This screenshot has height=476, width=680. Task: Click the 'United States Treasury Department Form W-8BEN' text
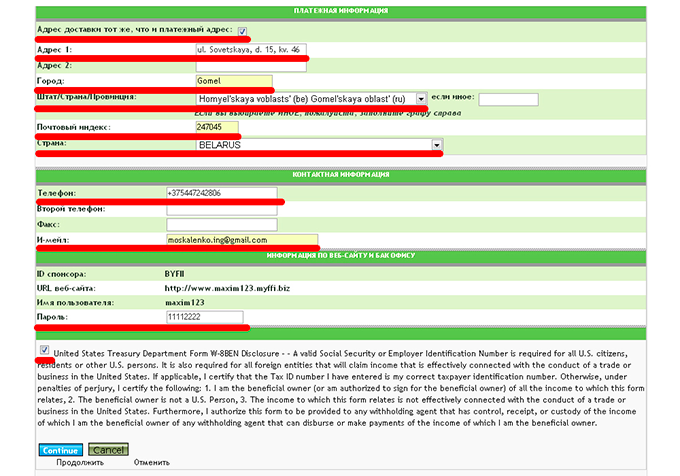click(x=146, y=354)
